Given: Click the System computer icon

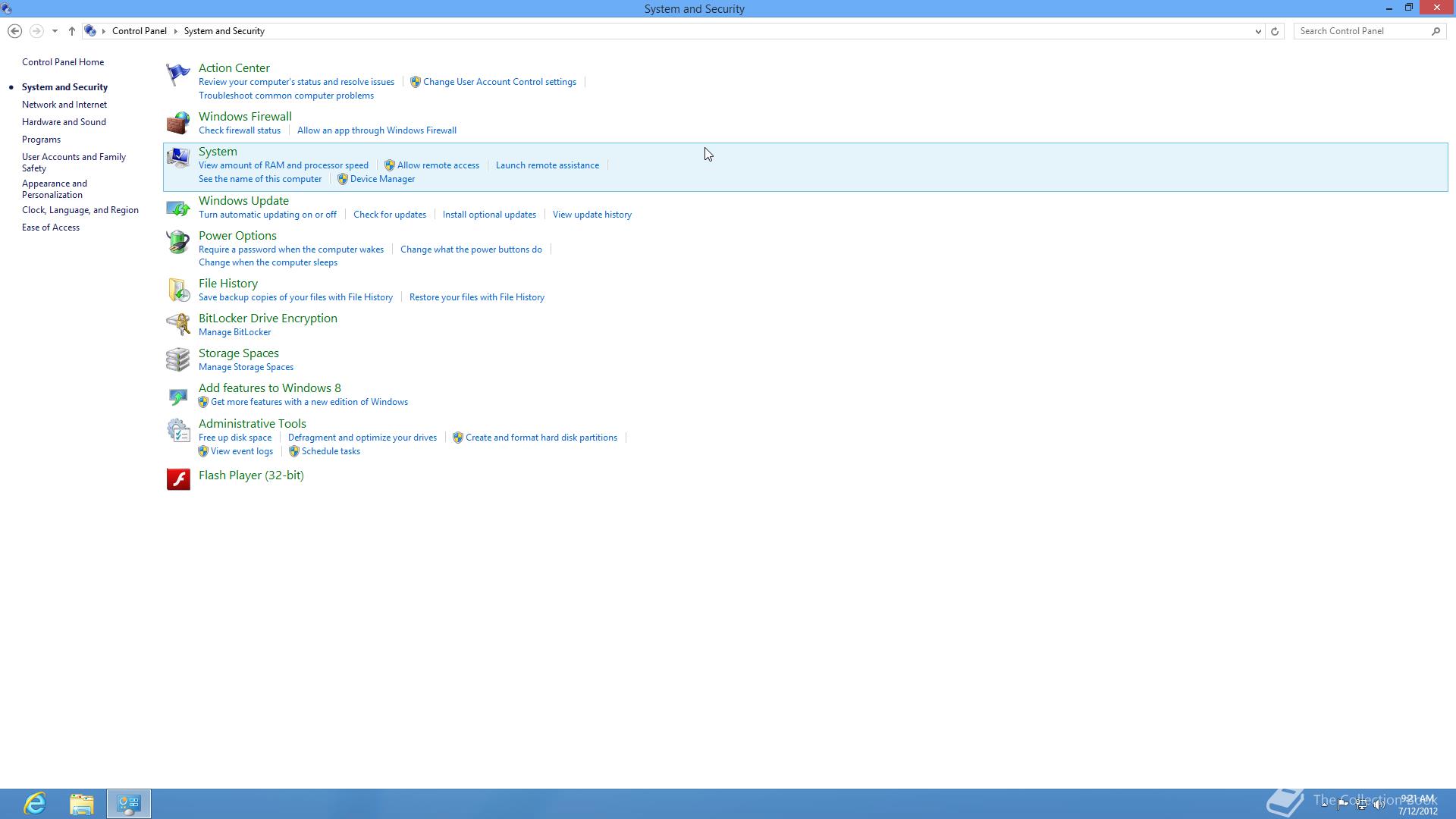Looking at the screenshot, I should (178, 158).
